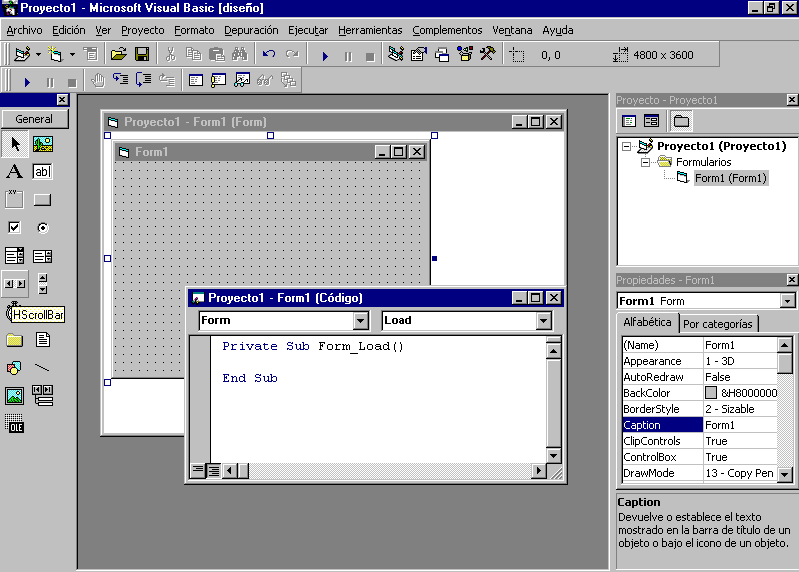The width and height of the screenshot is (799, 572).
Task: Switch to Por categorías tab
Action: [x=718, y=324]
